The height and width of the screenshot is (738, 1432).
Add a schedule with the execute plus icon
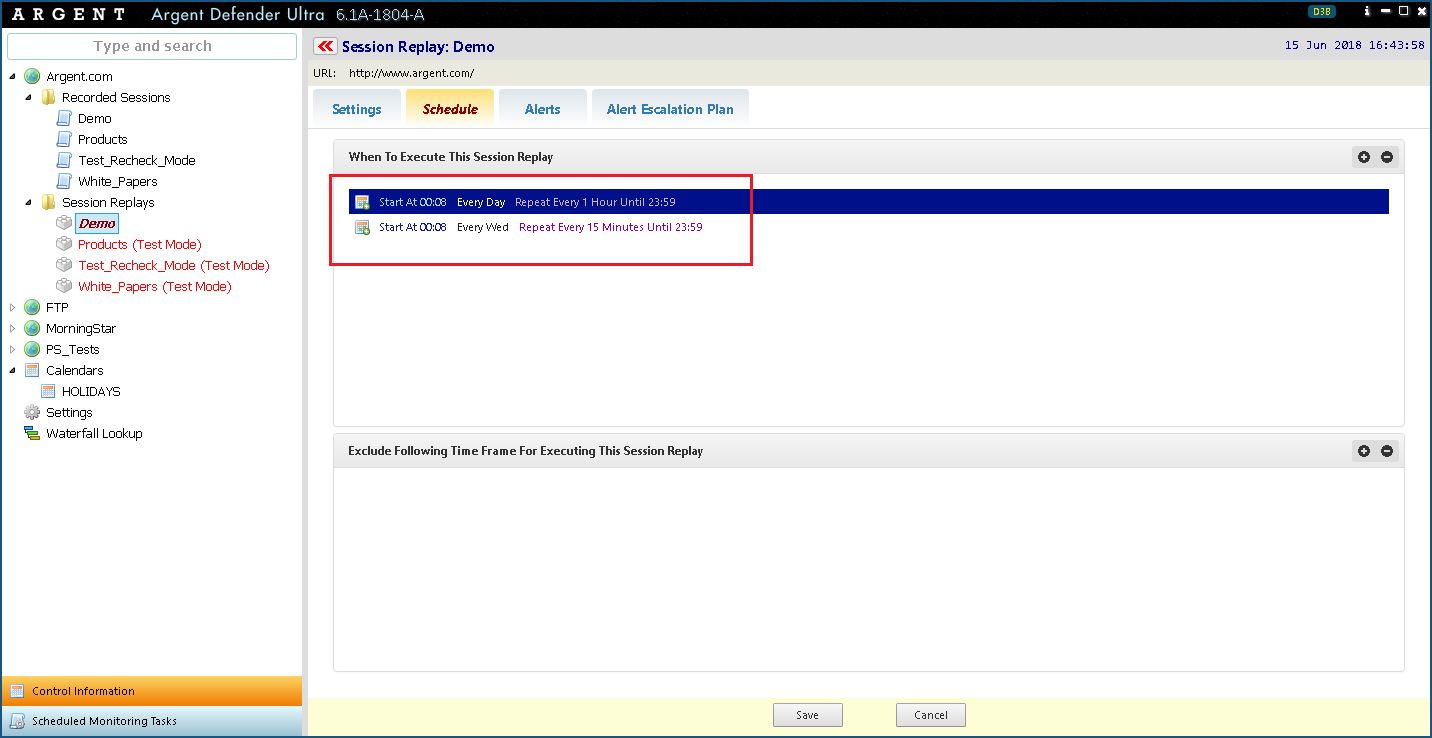1364,157
